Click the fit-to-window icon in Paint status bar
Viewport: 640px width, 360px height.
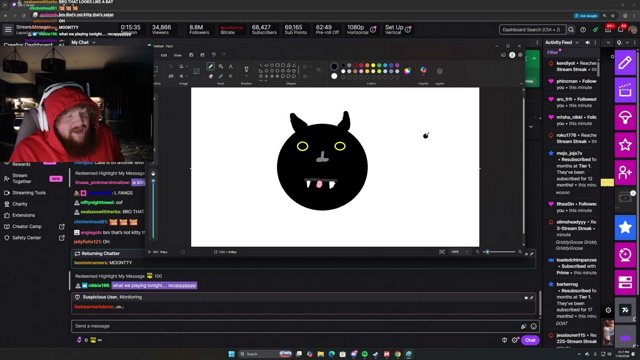coord(442,252)
